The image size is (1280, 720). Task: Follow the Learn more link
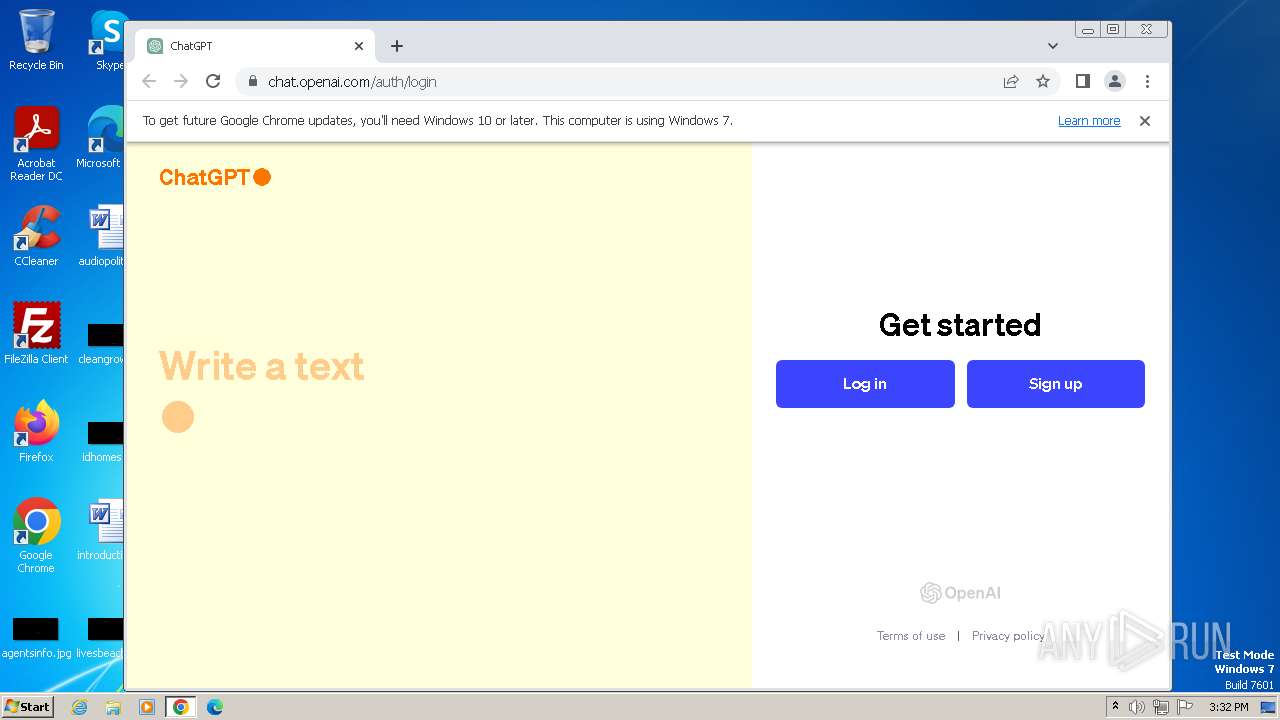click(x=1089, y=121)
